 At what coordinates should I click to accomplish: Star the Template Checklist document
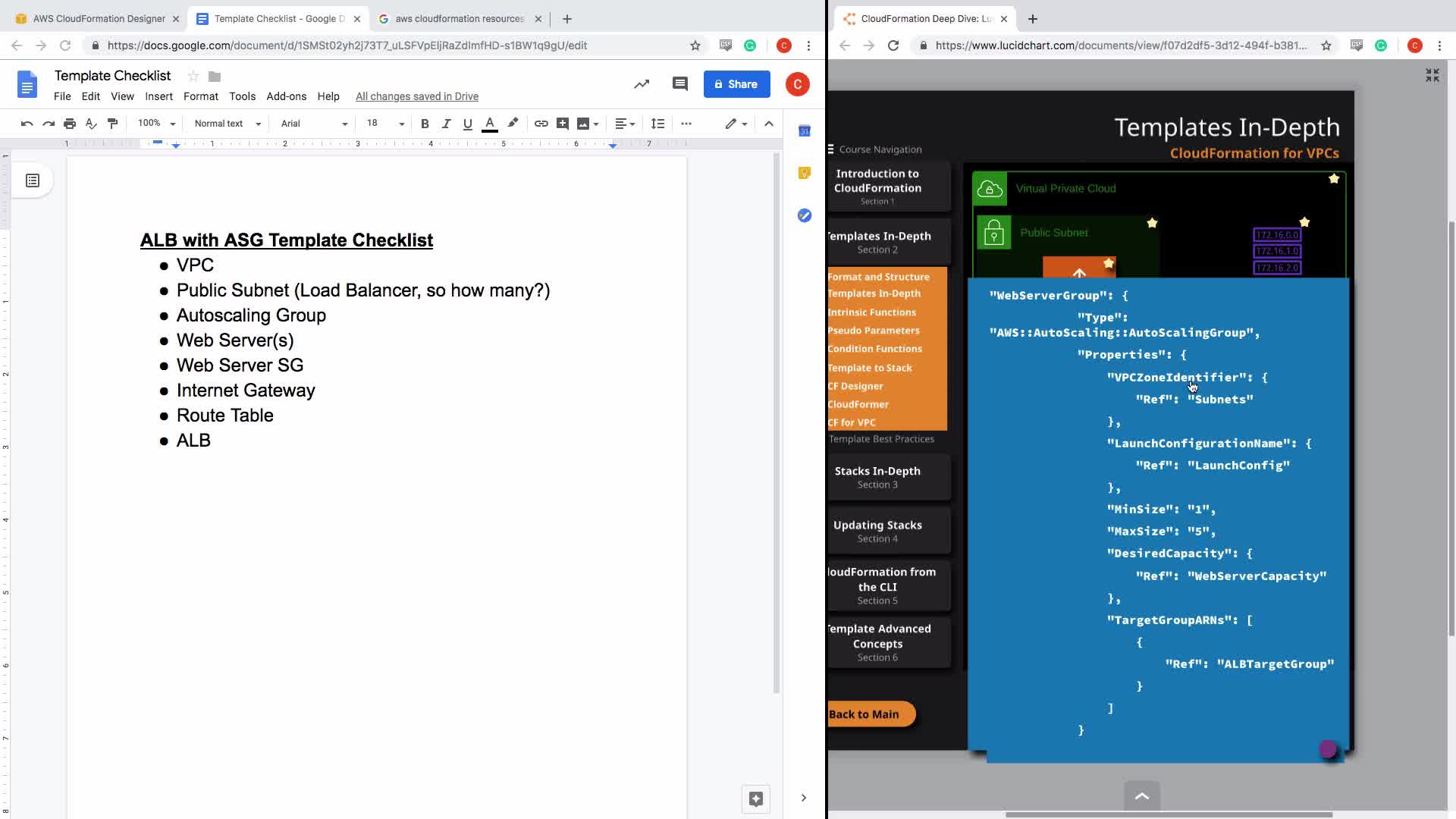[x=193, y=76]
